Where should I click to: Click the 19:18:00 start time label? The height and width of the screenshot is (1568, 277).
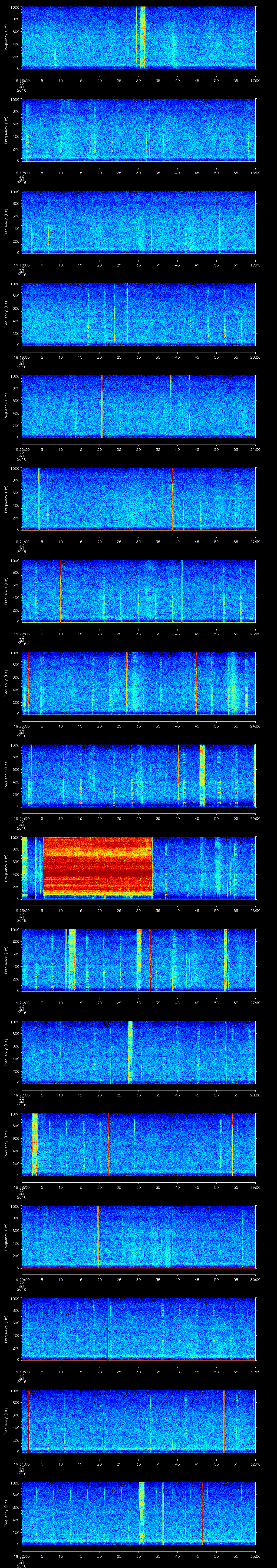point(21,265)
